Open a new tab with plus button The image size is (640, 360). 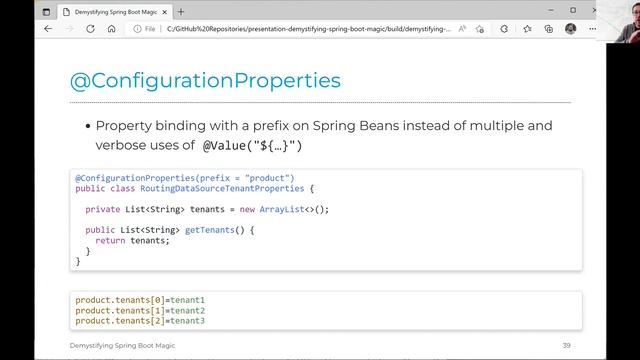181,12
